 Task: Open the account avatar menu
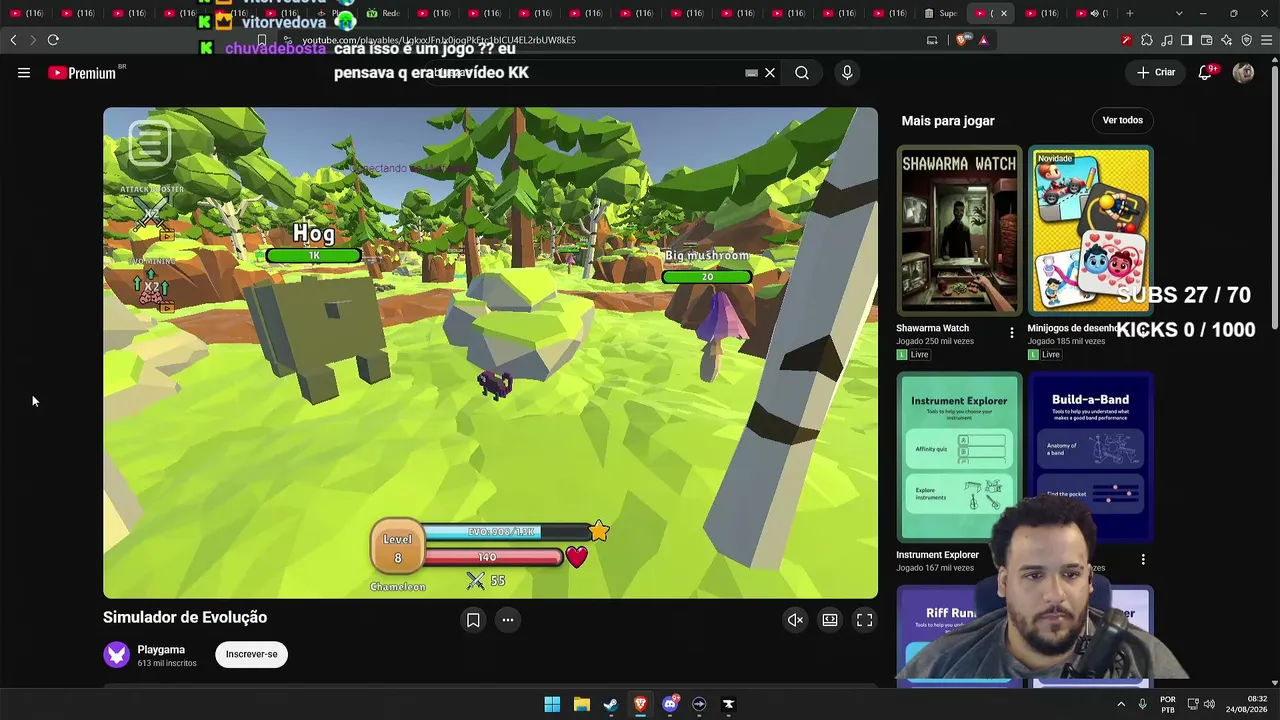click(1243, 72)
